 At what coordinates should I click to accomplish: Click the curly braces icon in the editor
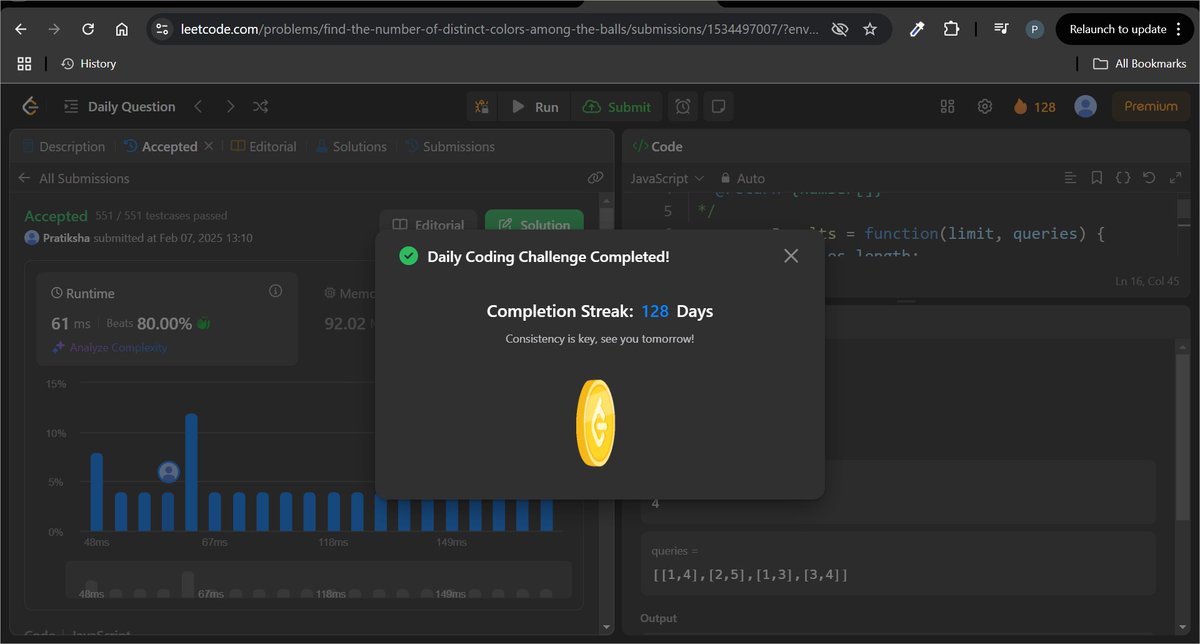point(1123,178)
